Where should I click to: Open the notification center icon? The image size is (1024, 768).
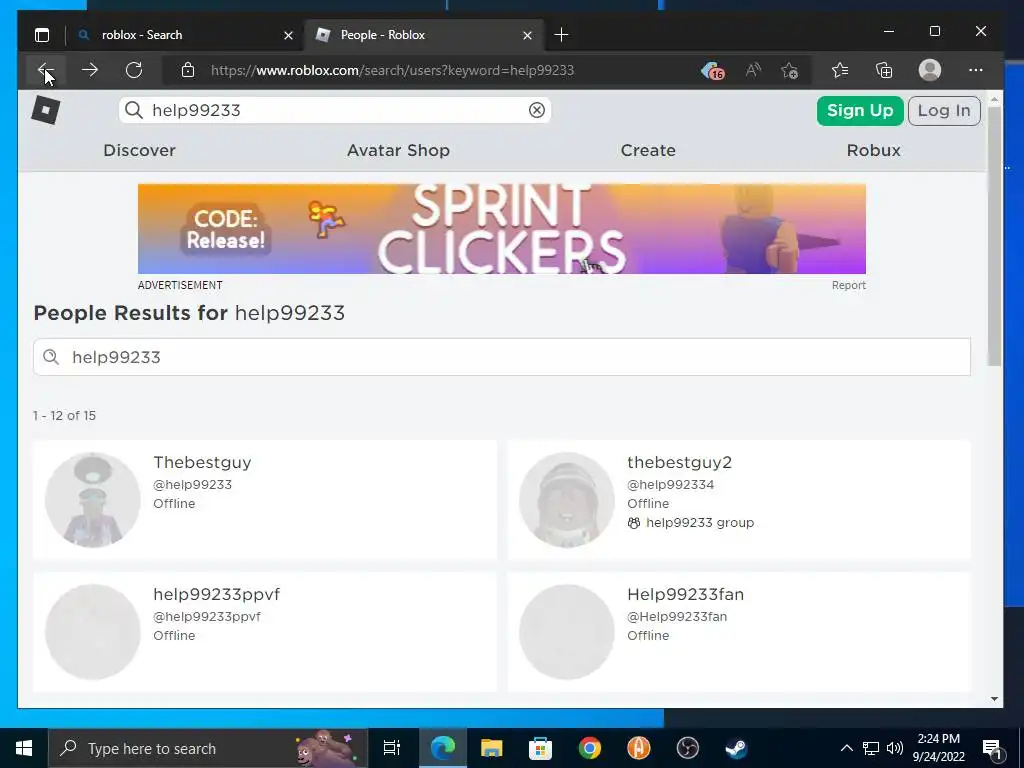[x=993, y=749]
